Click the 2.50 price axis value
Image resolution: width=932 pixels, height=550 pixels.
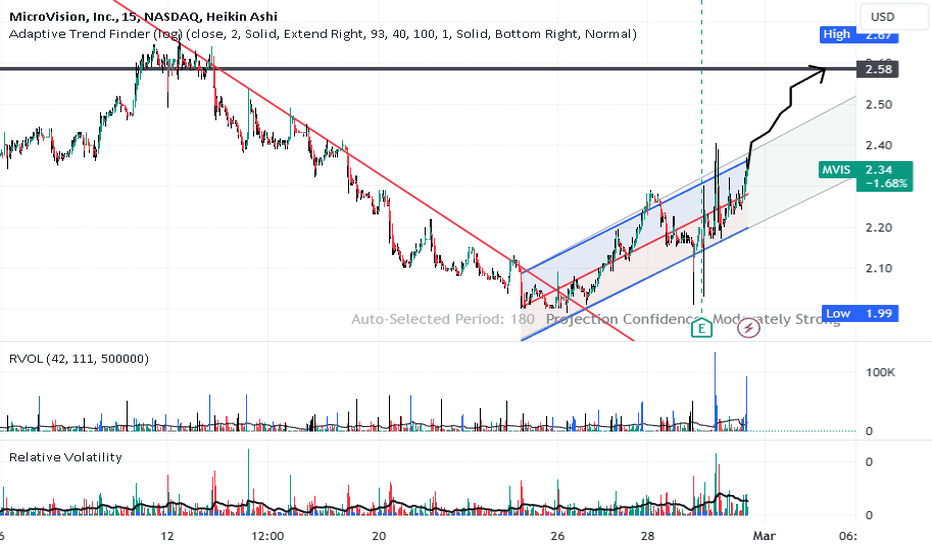(879, 105)
